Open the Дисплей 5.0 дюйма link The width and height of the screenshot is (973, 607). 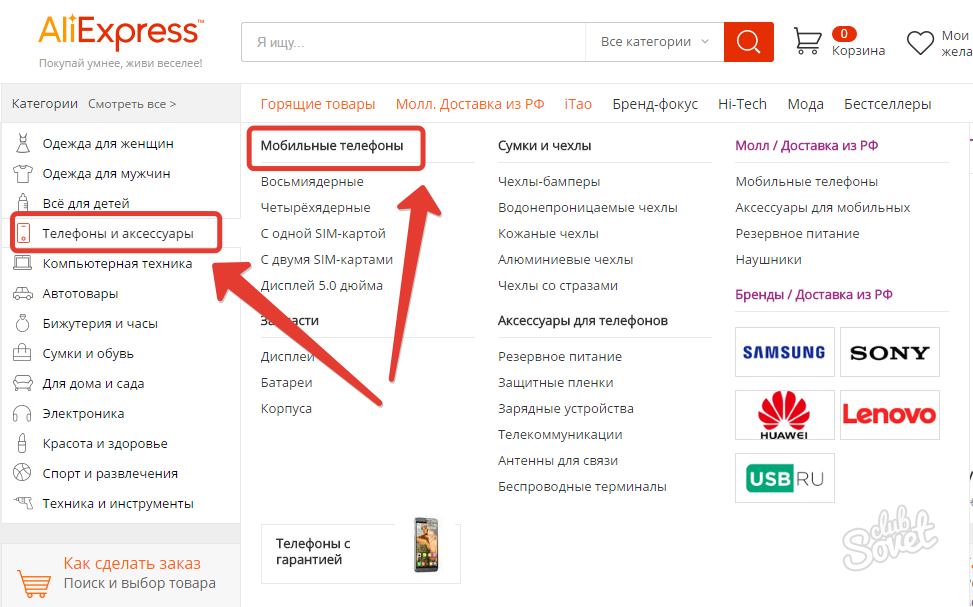[321, 286]
